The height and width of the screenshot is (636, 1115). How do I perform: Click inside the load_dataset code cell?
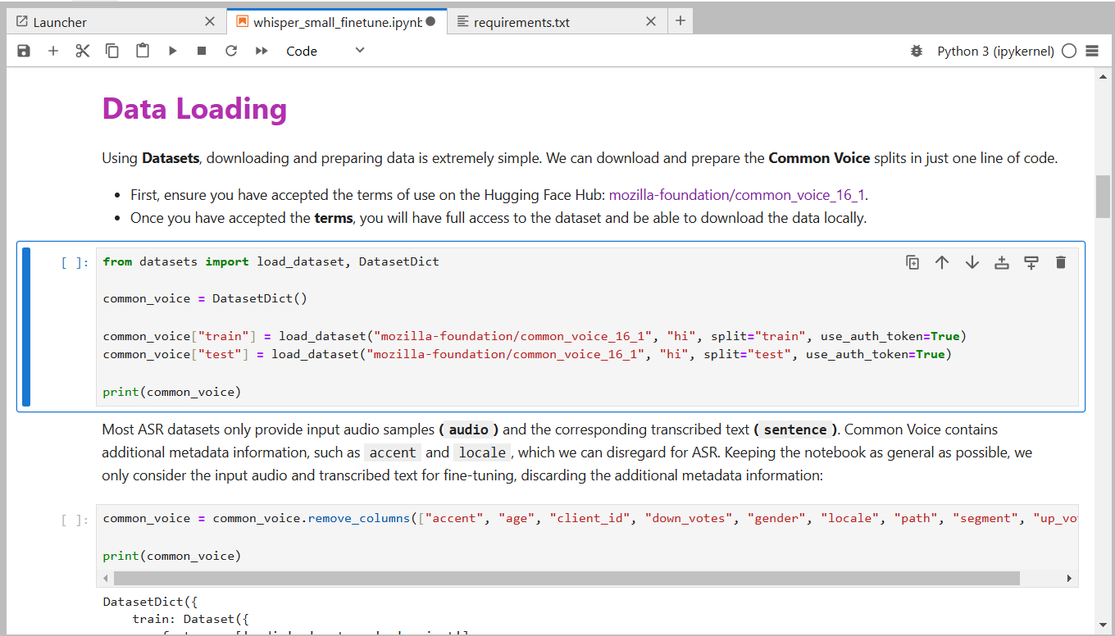coord(587,327)
